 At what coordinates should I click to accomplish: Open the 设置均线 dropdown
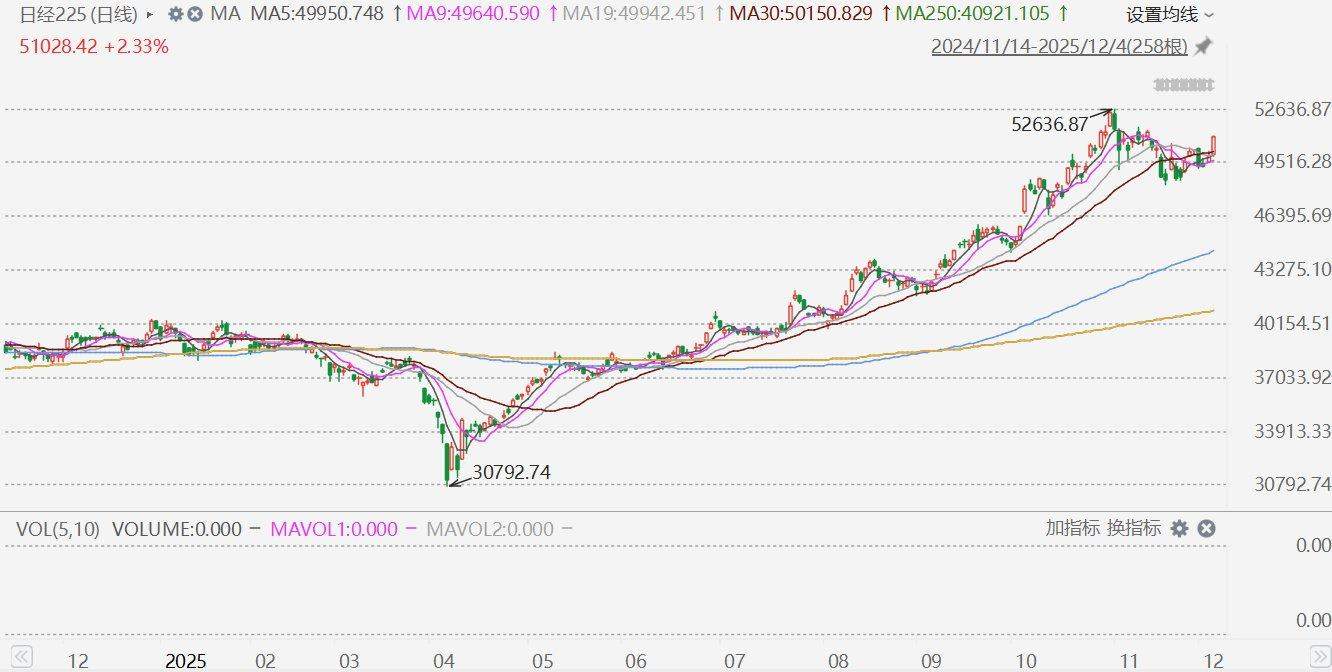(1170, 15)
